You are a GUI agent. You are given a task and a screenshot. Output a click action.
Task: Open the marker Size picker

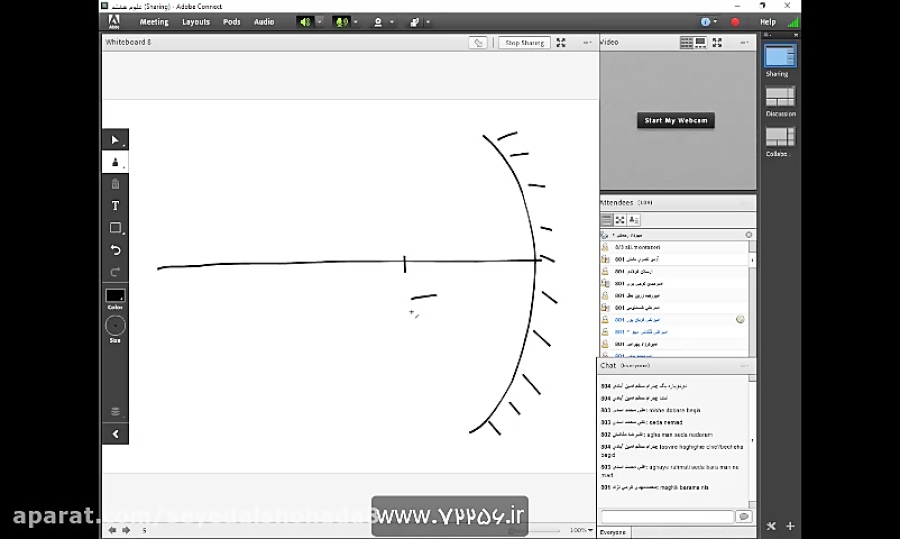pyautogui.click(x=115, y=326)
